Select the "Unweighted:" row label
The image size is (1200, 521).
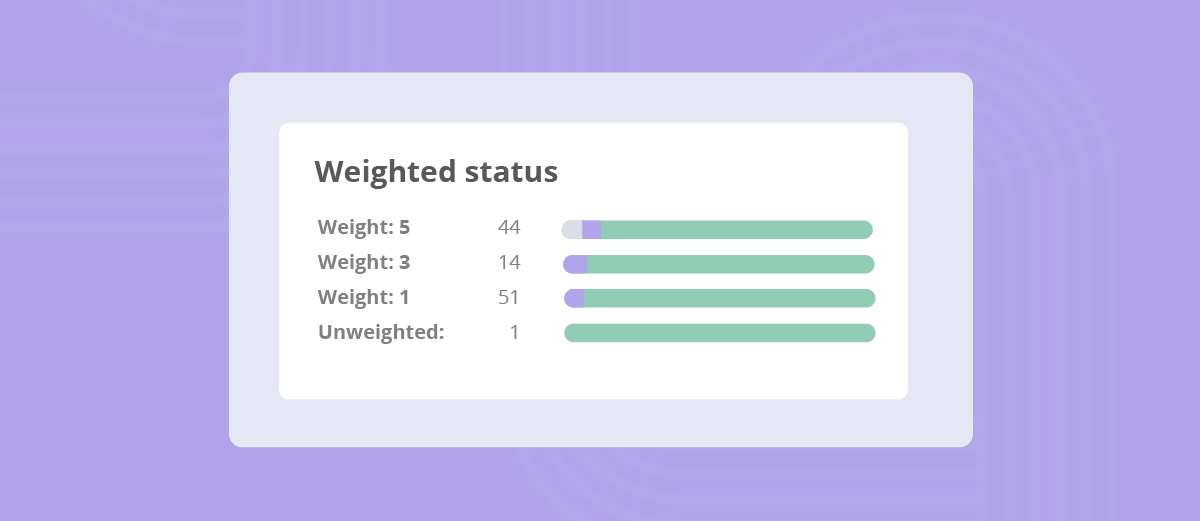[x=381, y=332]
